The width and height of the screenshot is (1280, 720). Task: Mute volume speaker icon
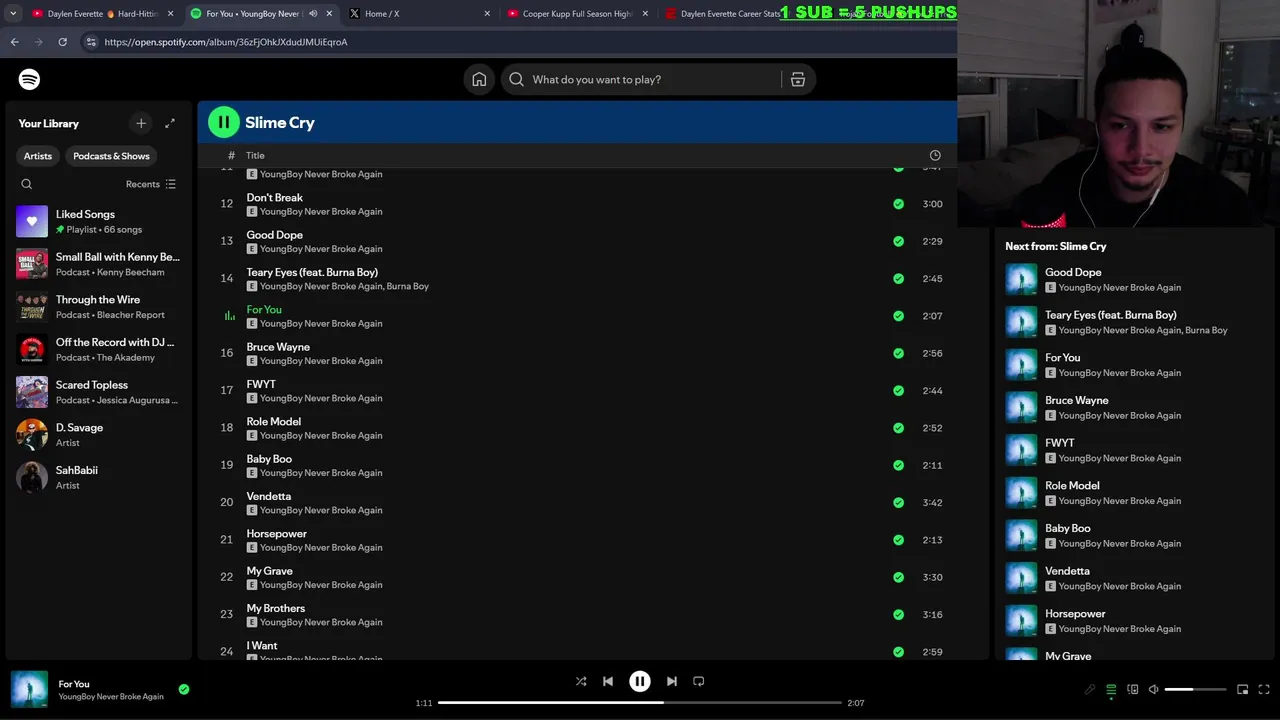pyautogui.click(x=1154, y=689)
